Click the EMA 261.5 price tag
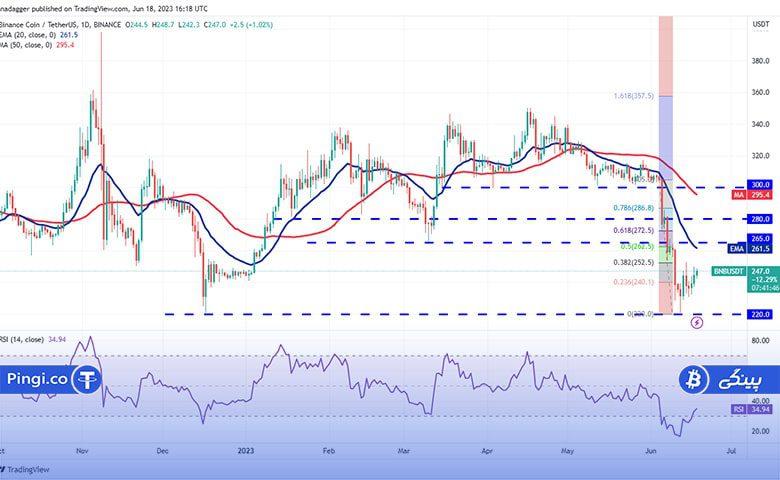Screen dimensions: 780x480 pos(750,249)
